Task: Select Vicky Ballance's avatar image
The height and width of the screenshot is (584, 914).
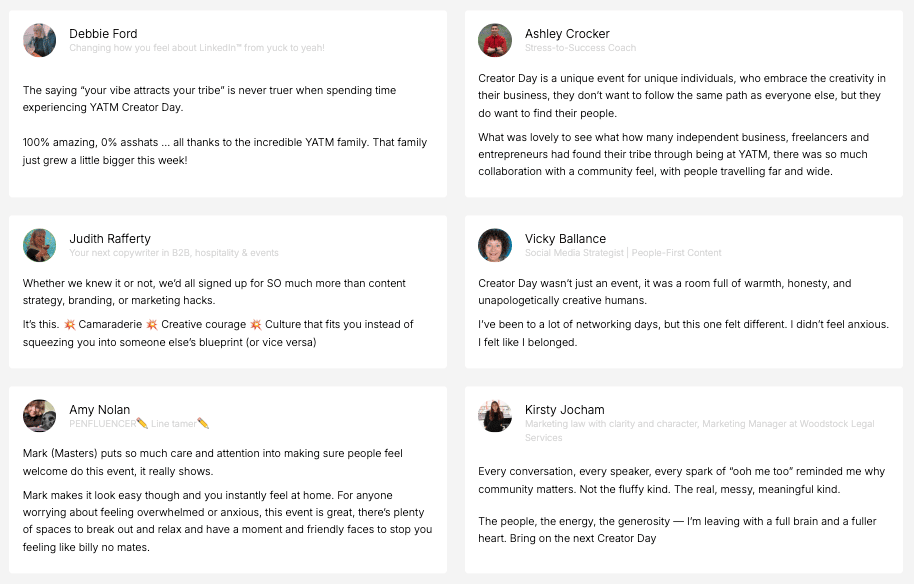Action: 495,245
